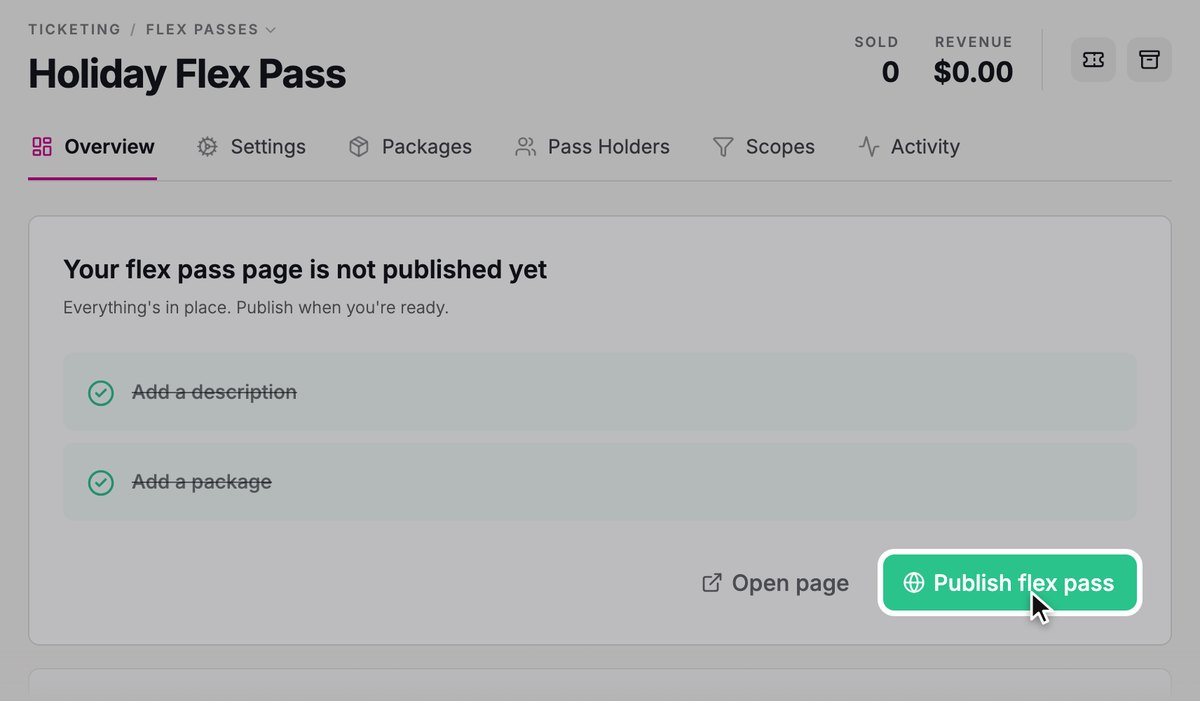Go to the Pass Holders tab
Screen dimensions: 1200x701
[592, 147]
